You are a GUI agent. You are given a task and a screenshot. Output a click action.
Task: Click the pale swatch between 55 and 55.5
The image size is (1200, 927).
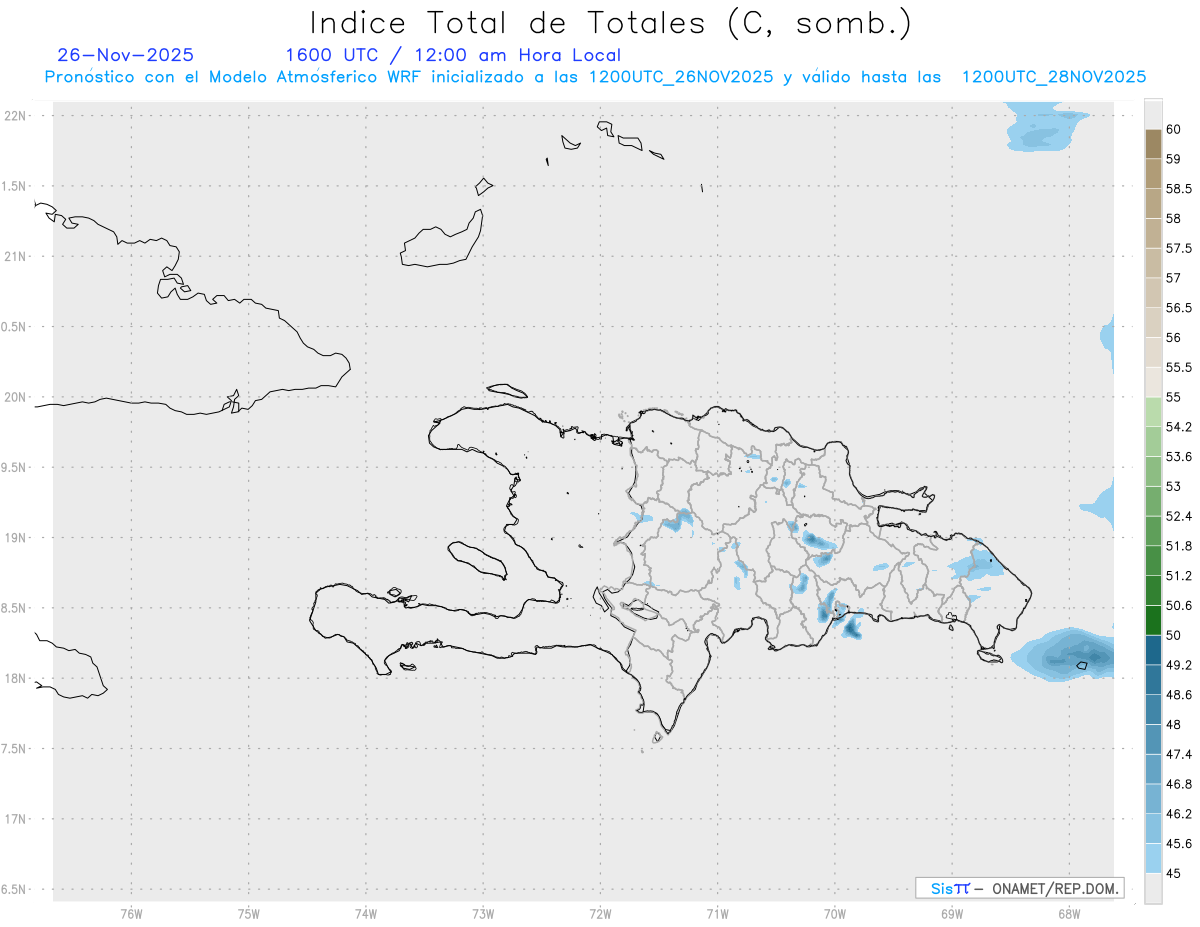coord(1153,383)
